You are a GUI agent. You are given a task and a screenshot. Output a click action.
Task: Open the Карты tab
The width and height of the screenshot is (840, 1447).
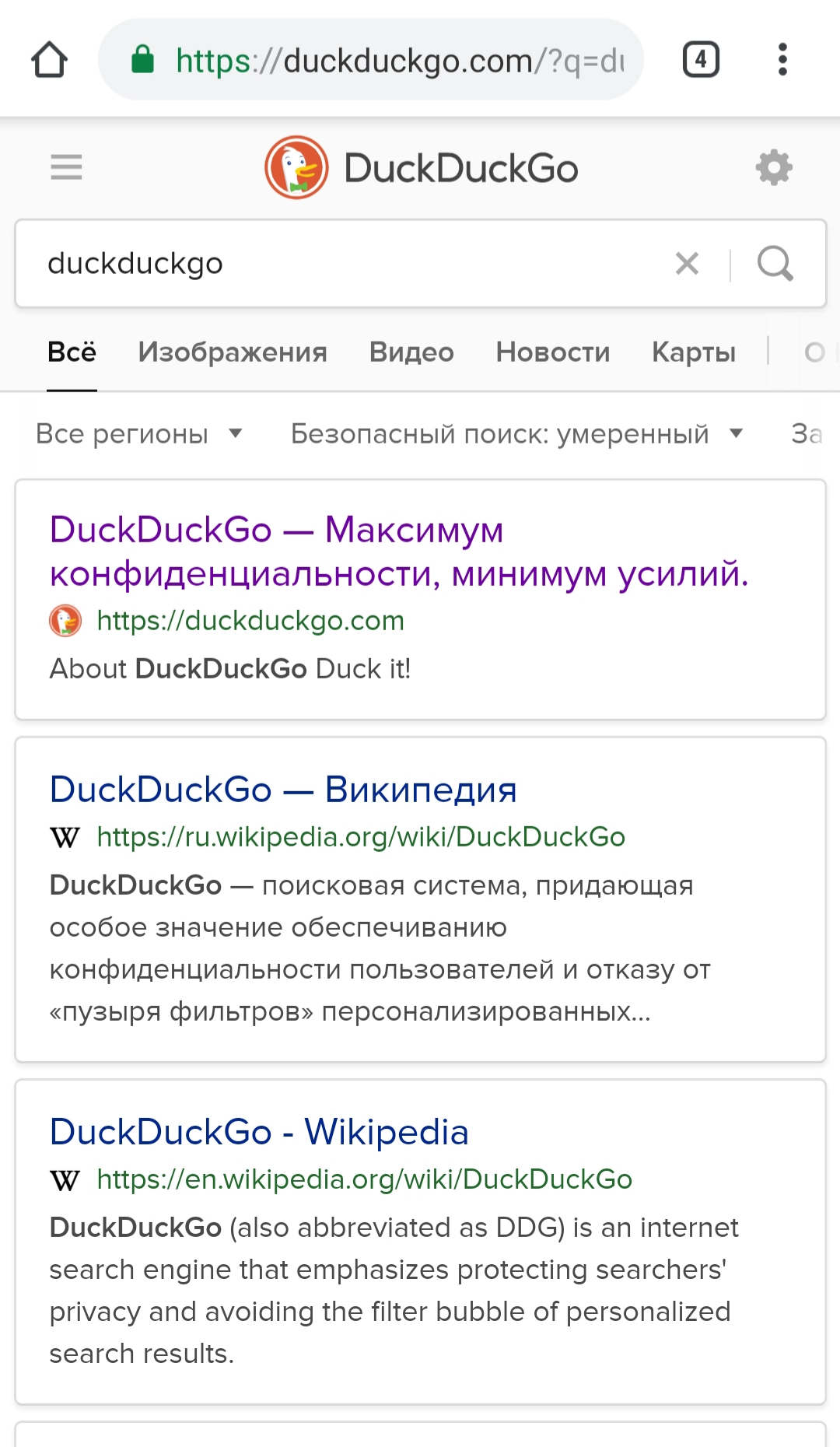[694, 352]
